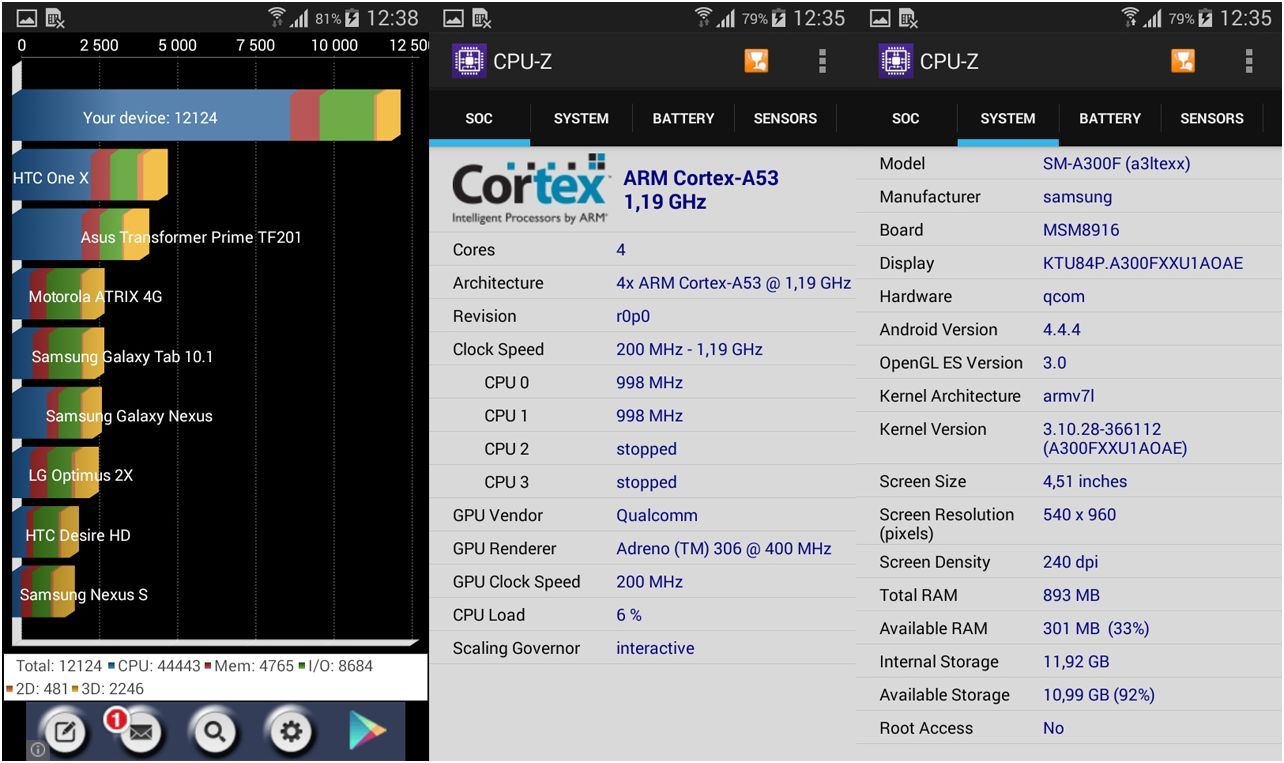Open the SENSORS tab on the Model info screen
The height and width of the screenshot is (763, 1284).
point(1211,118)
